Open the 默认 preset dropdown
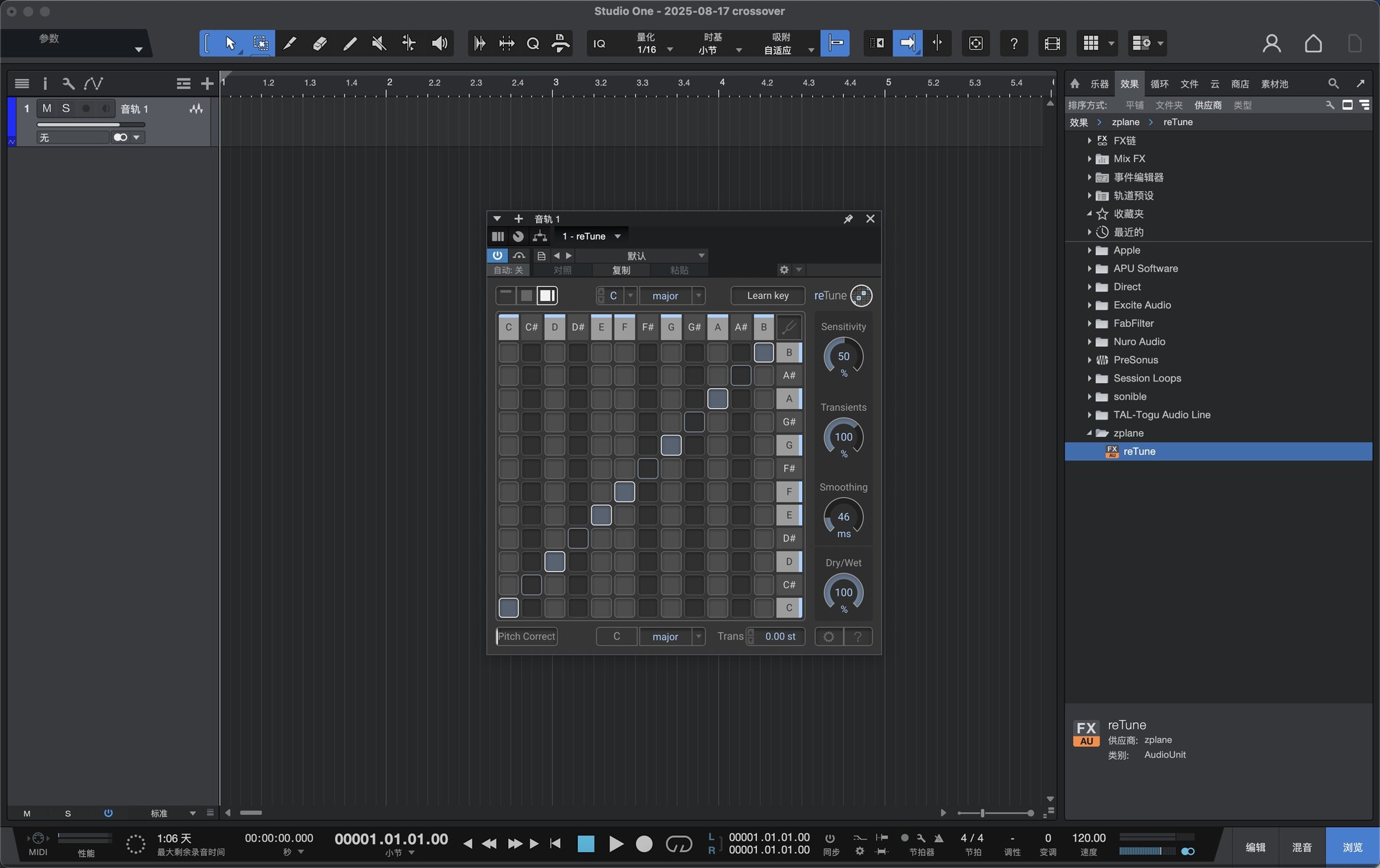The width and height of the screenshot is (1380, 868). (641, 256)
